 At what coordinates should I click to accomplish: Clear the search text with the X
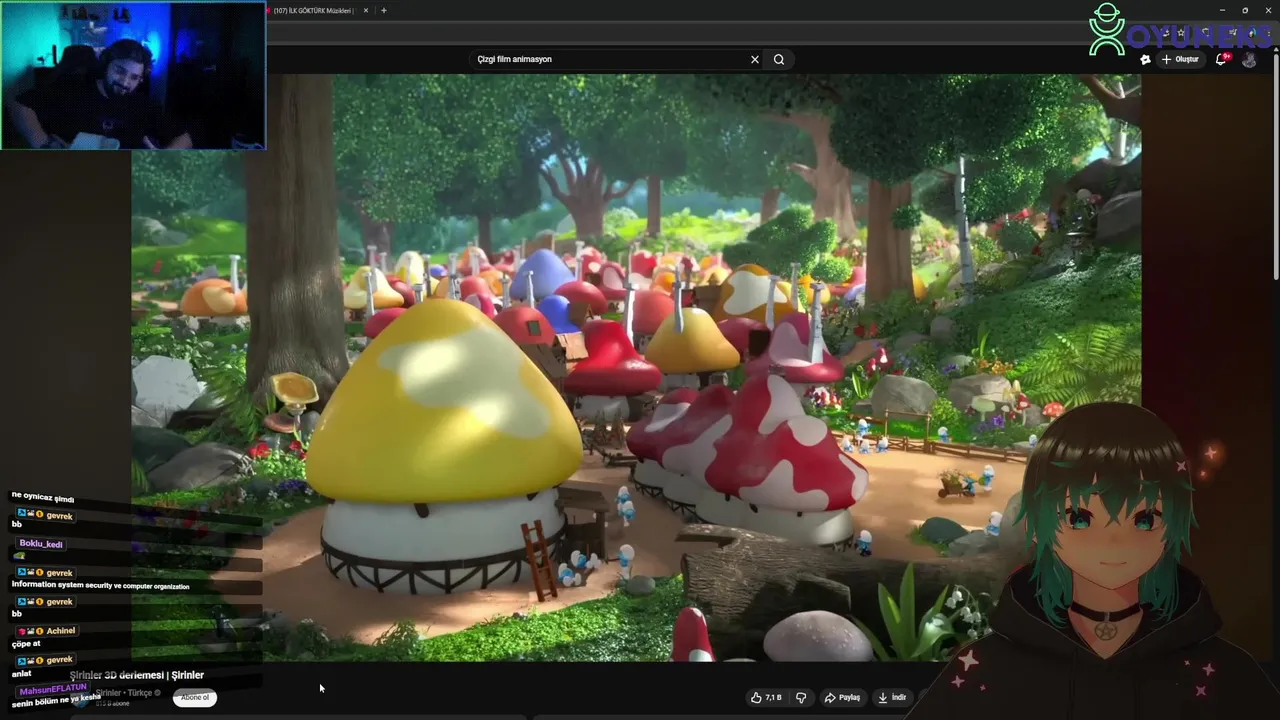755,59
